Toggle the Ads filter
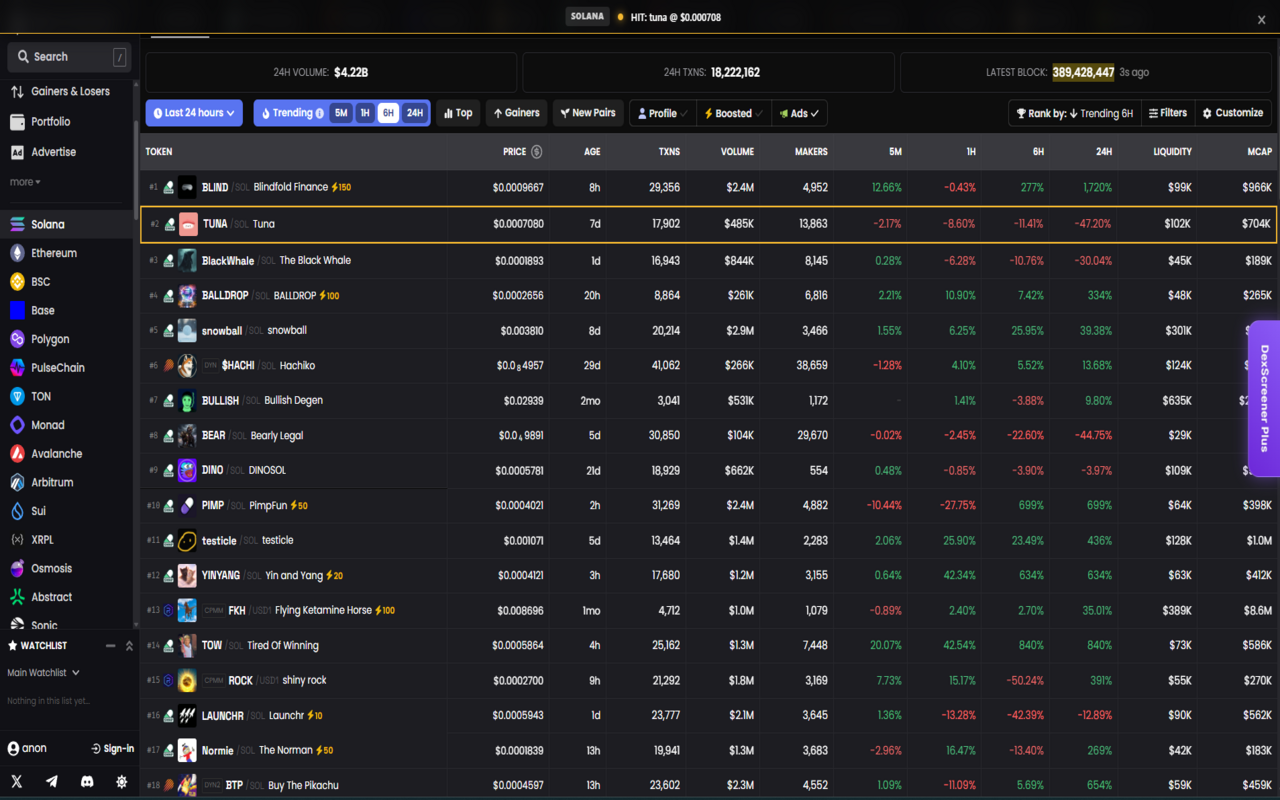Image resolution: width=1280 pixels, height=800 pixels. pos(799,113)
